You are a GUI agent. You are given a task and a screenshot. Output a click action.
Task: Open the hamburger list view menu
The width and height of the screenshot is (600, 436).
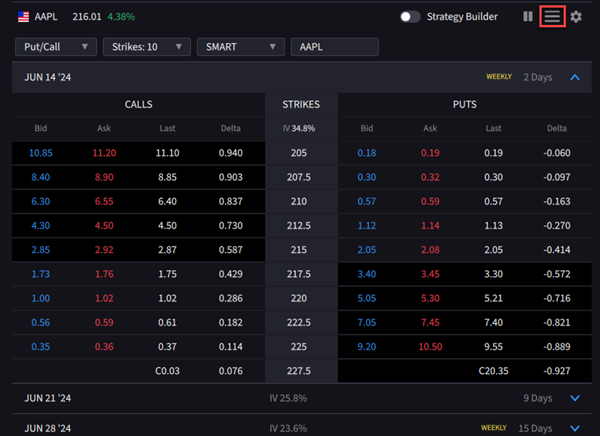click(x=552, y=16)
